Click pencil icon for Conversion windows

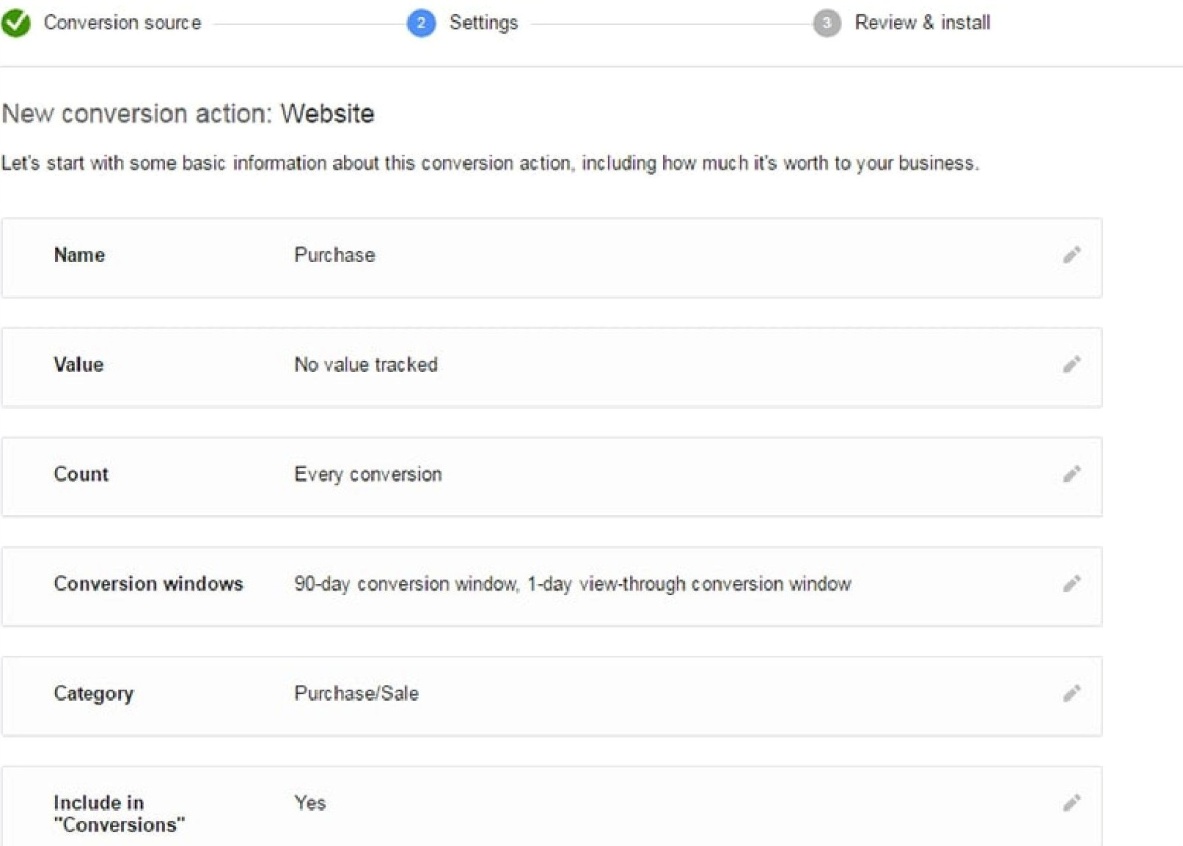pos(1071,584)
